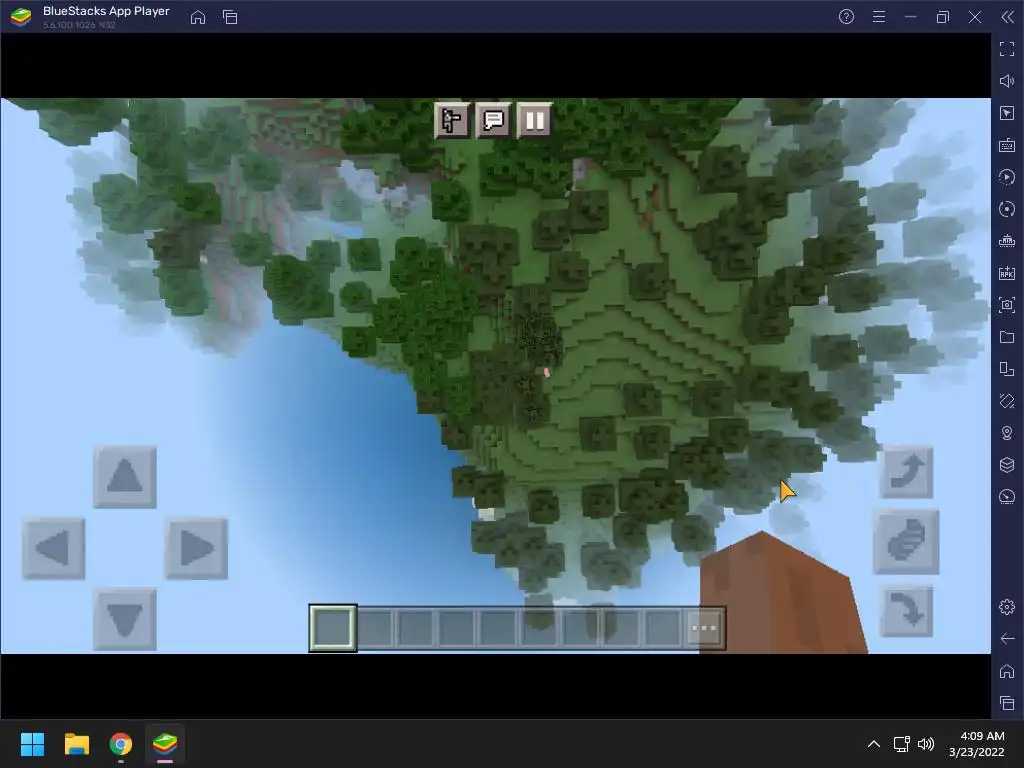Open the BlueStacks hamburger menu
1024x768 pixels.
(879, 17)
